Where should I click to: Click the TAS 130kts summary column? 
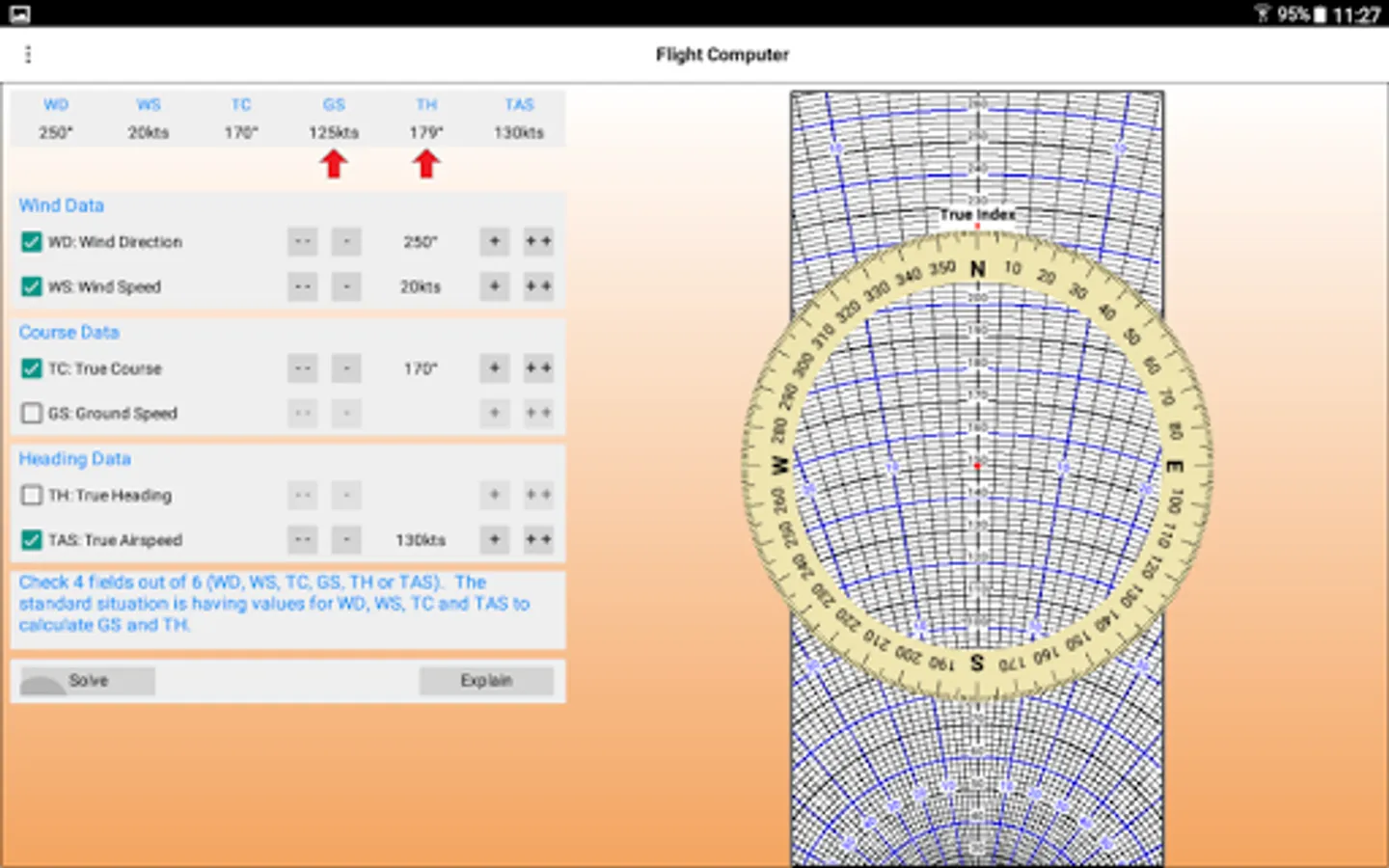pyautogui.click(x=519, y=119)
